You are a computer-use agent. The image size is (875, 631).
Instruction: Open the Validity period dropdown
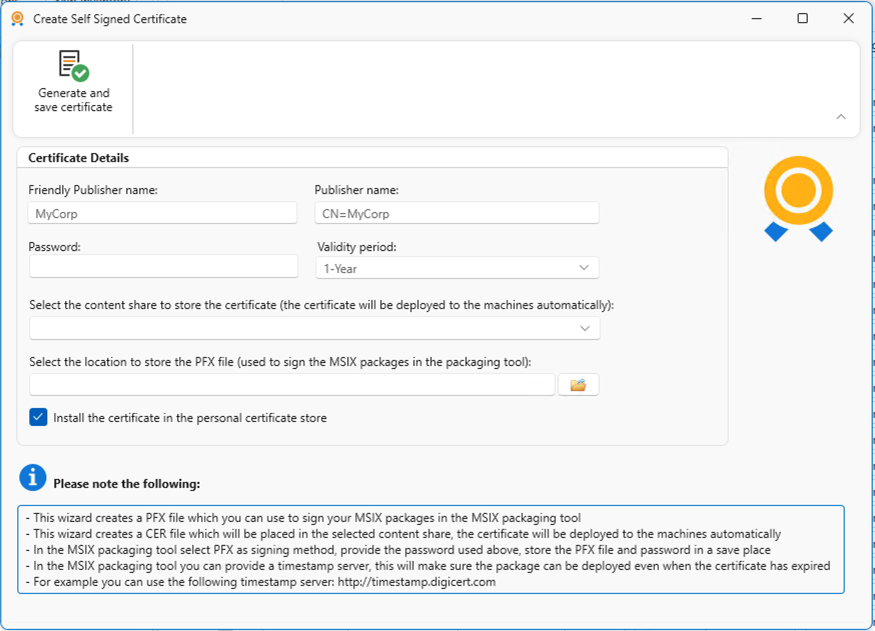(x=457, y=268)
